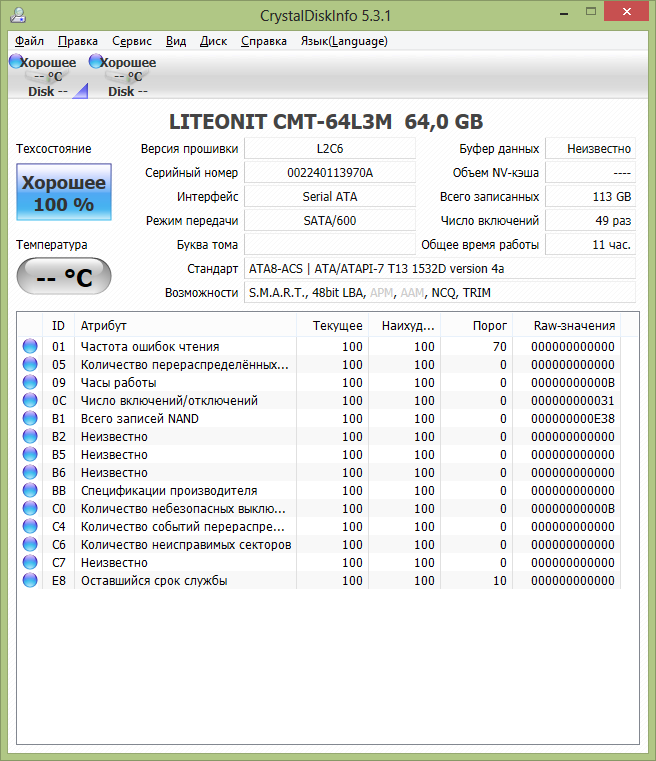Open the Сервис menu
This screenshot has width=656, height=761.
pyautogui.click(x=132, y=41)
